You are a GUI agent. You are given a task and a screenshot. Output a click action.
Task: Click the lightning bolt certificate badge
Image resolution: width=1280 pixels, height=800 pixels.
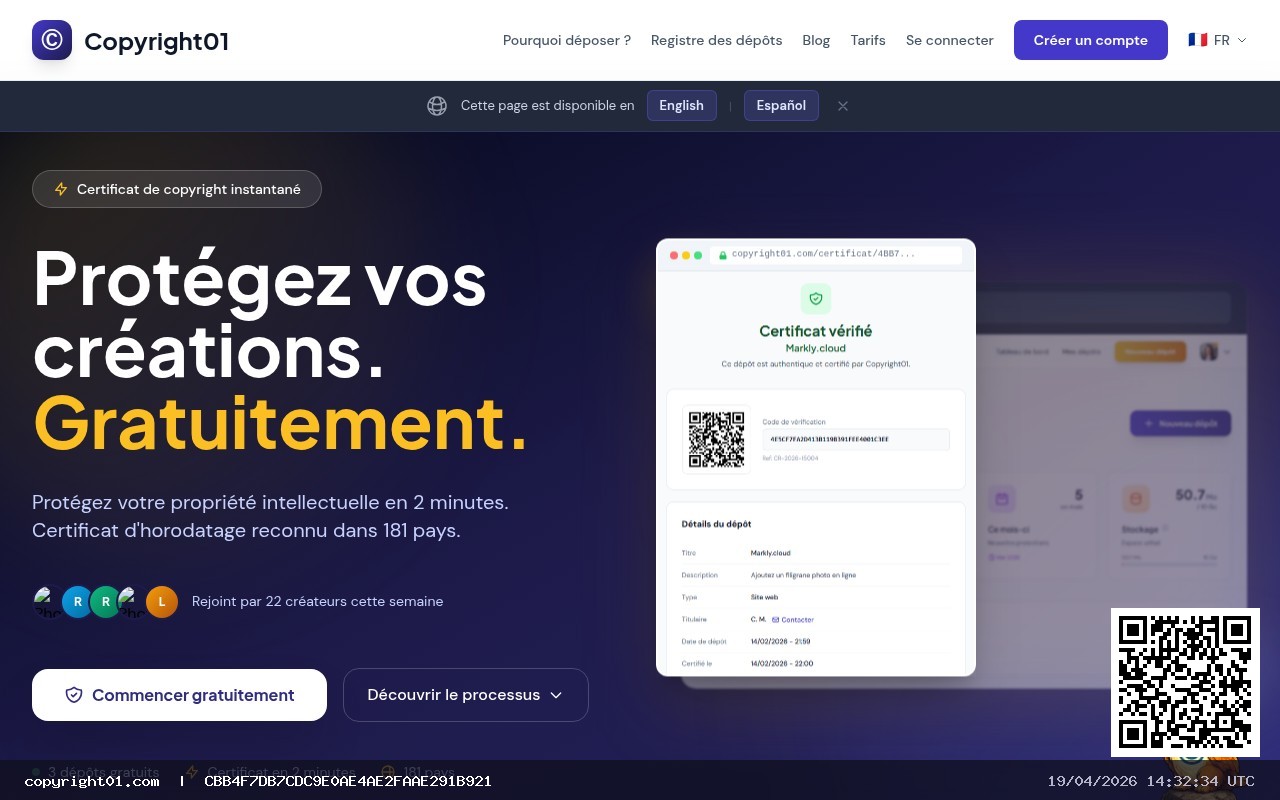coord(61,189)
